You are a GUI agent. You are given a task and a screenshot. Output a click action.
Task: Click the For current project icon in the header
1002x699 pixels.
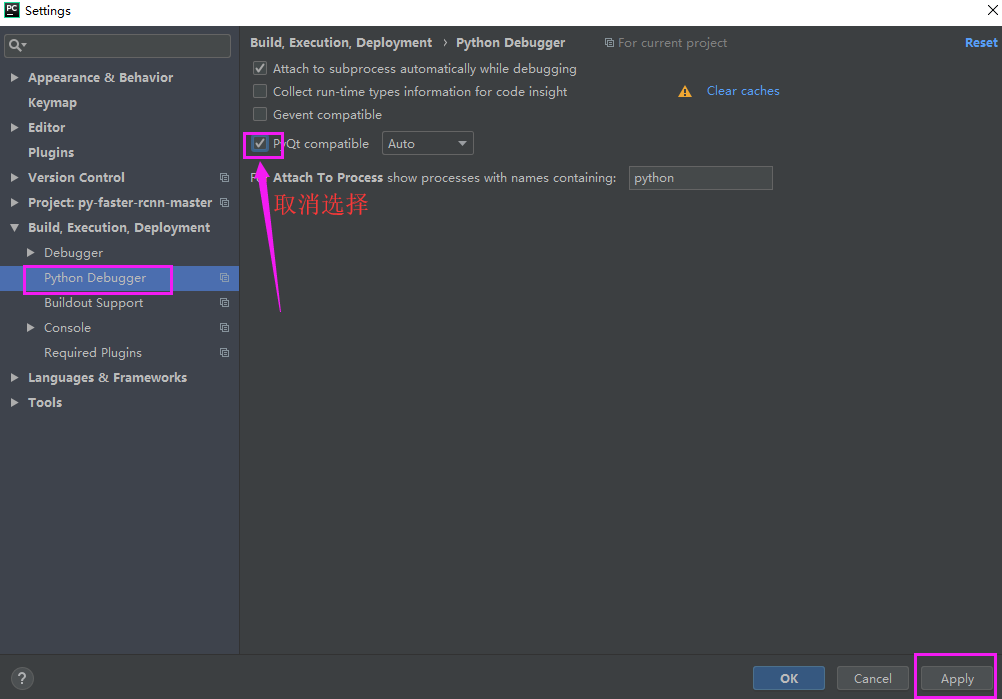click(x=609, y=42)
